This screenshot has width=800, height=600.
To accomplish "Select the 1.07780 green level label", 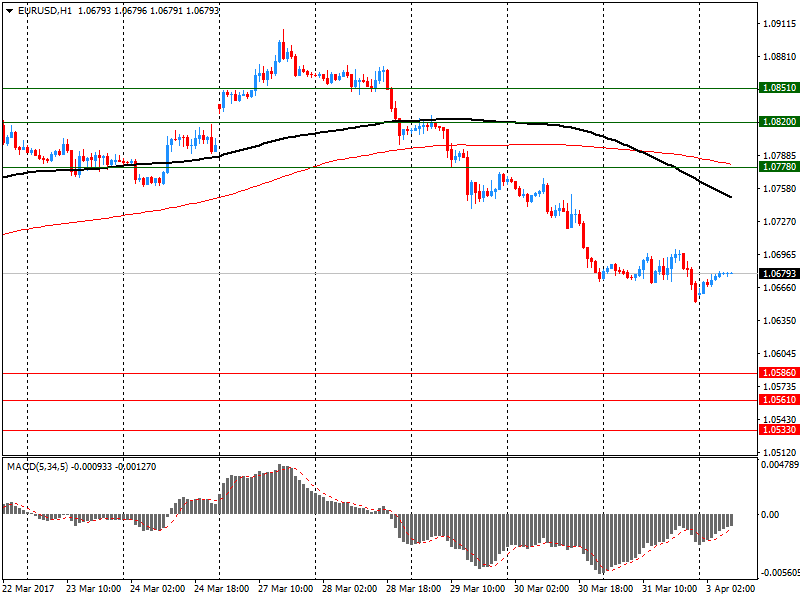I will (779, 167).
